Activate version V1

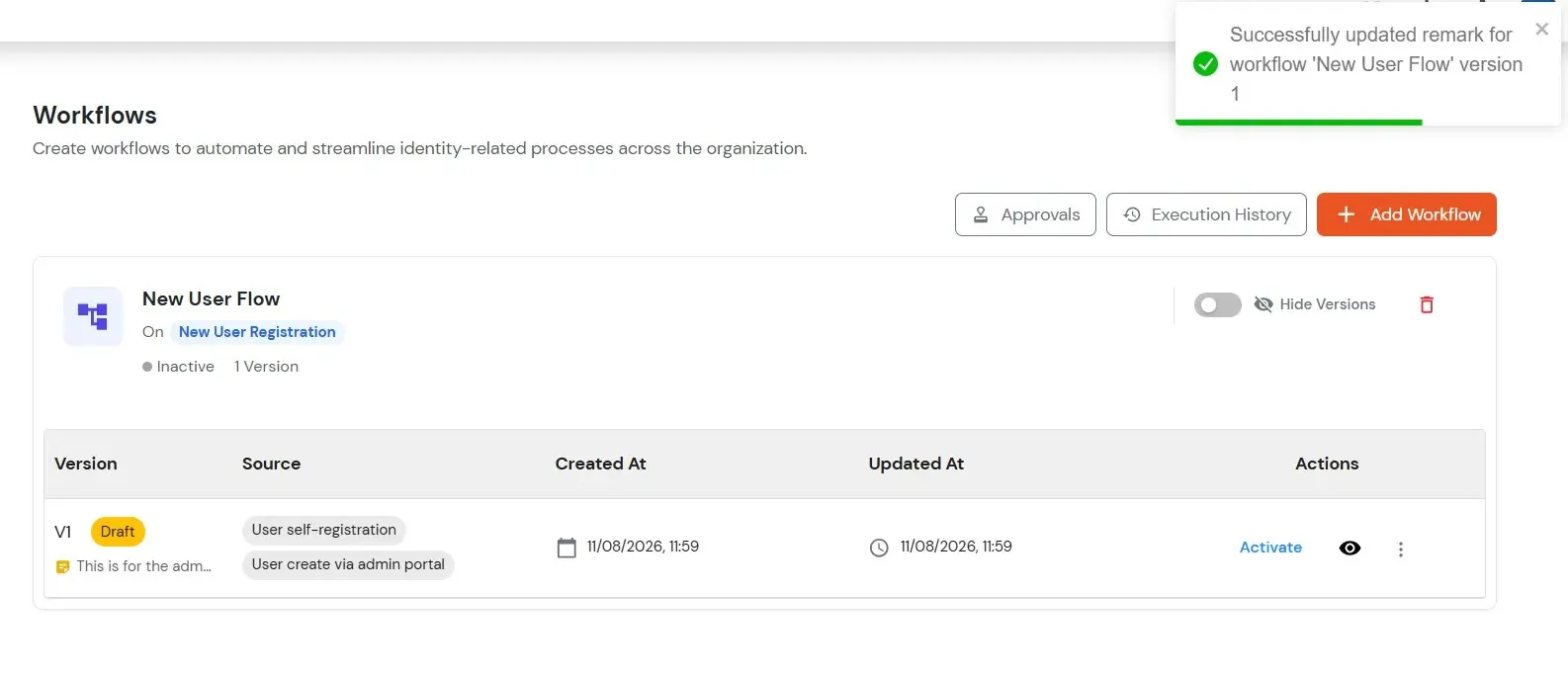coord(1270,548)
